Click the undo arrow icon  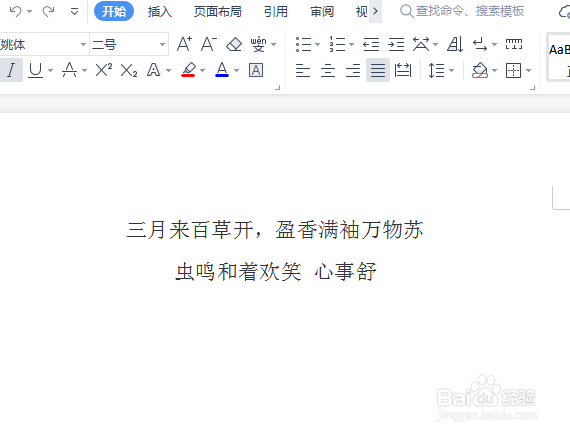[x=15, y=12]
